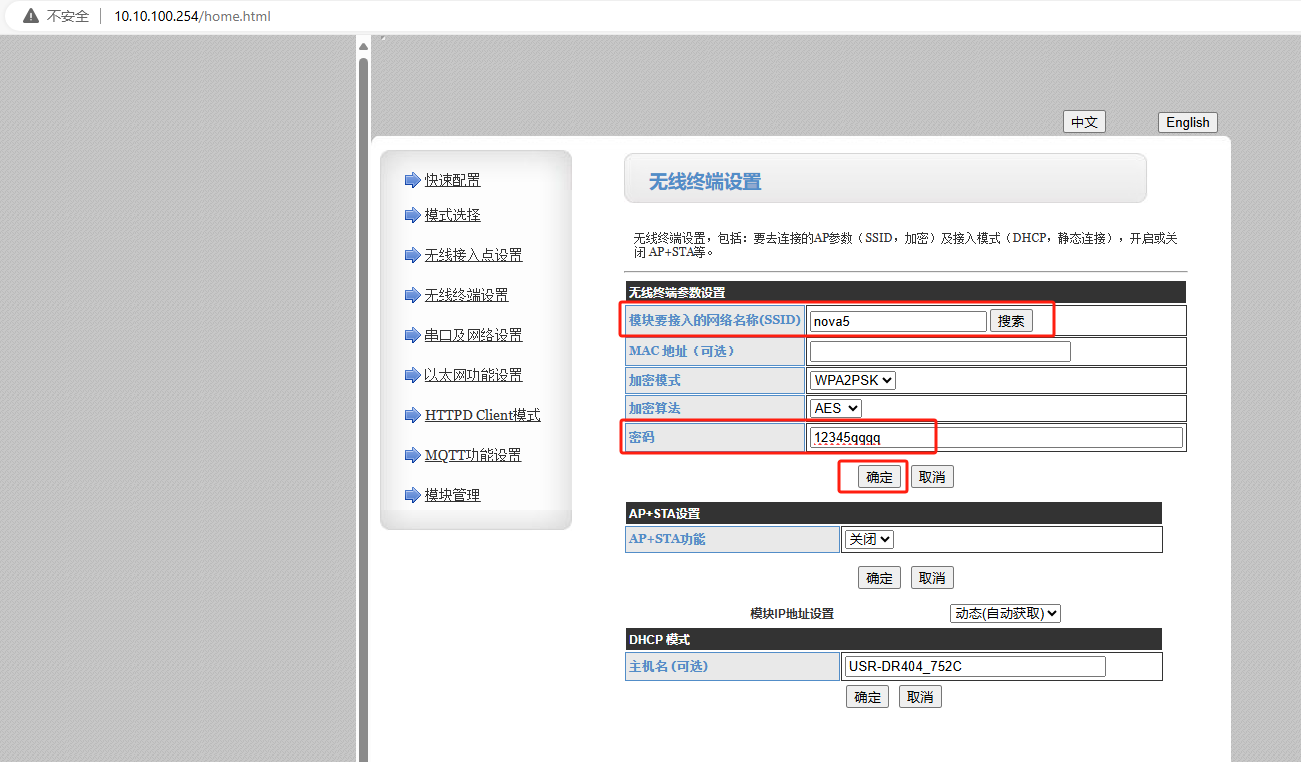Click the arrow icon beside 串口及网络设置
Viewport: 1301px width, 762px height.
point(412,335)
